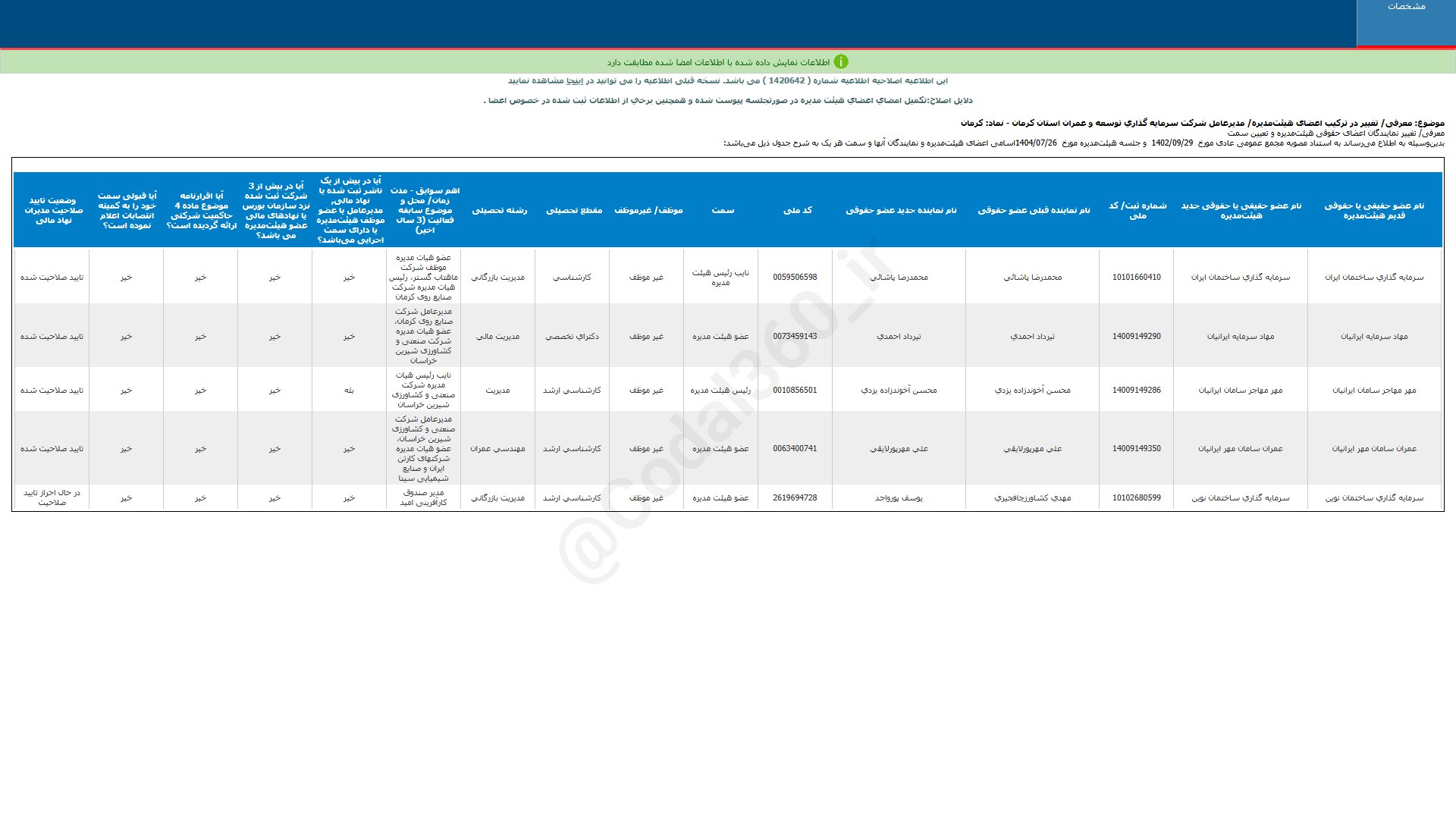The image size is (1456, 819).
Task: Follow the اینجا link to previous notice
Action: 576,81
